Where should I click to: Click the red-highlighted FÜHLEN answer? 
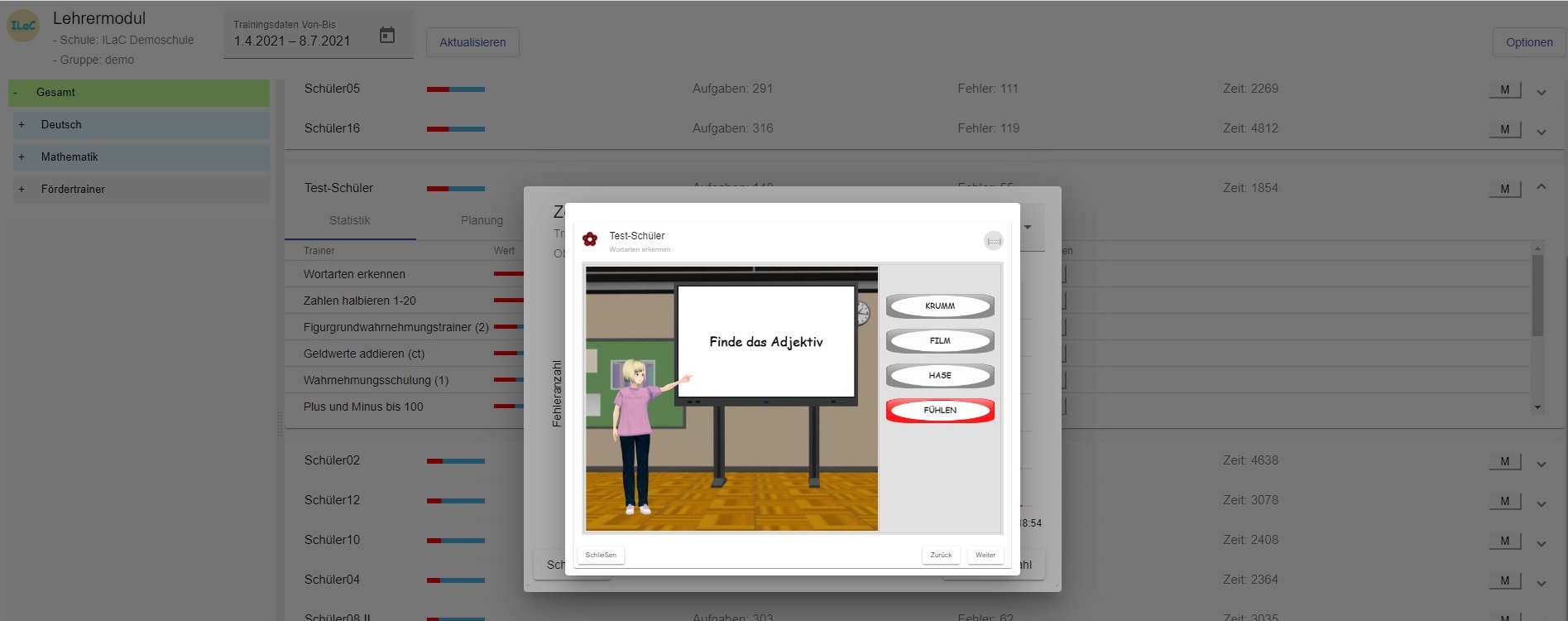point(940,411)
